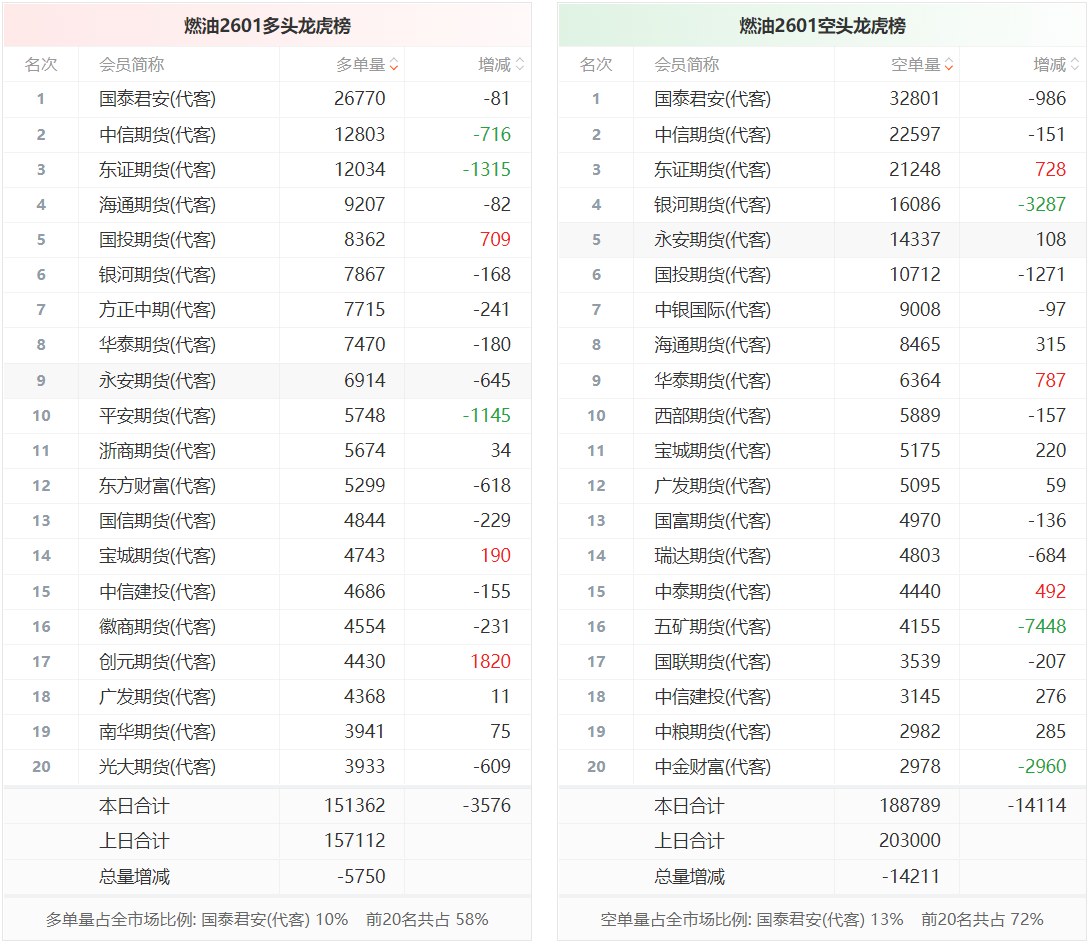
Task: Click 创元期货(代客) row
Action: click(267, 662)
